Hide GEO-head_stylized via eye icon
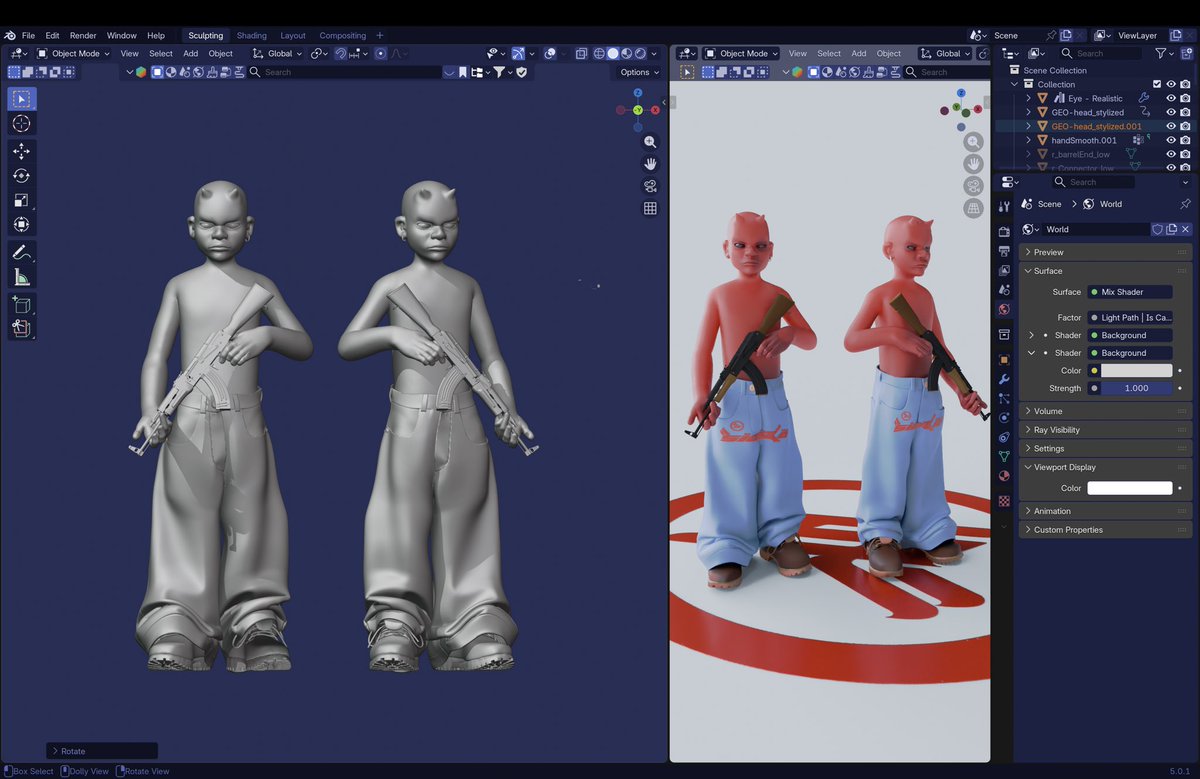The width and height of the screenshot is (1200, 779). coord(1171,112)
